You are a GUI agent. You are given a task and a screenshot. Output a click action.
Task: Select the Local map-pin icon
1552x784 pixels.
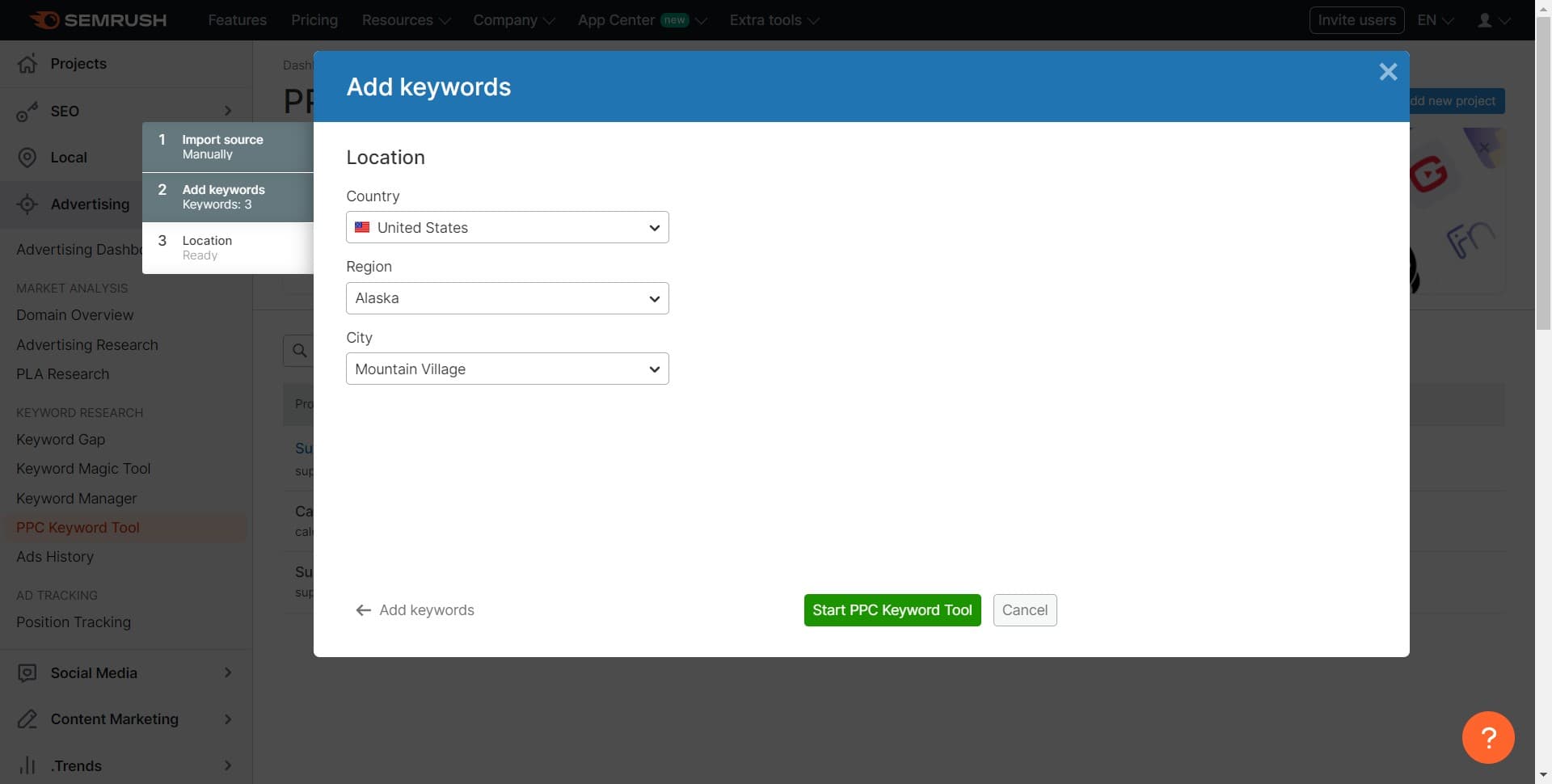click(27, 157)
